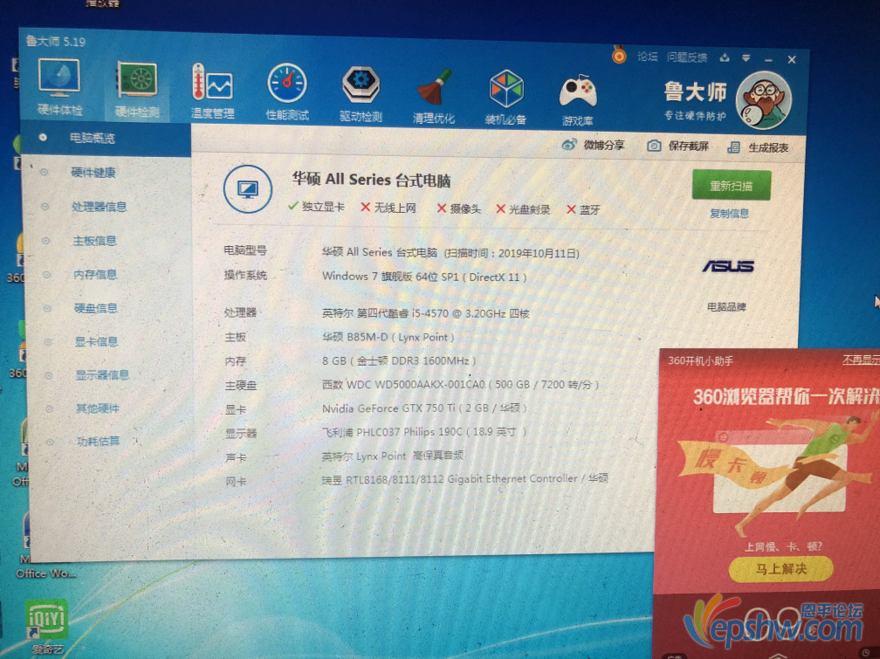Image resolution: width=880 pixels, height=659 pixels.
Task: Click the 8 GB 金士顿 DDR3 memory value
Action: coord(399,361)
